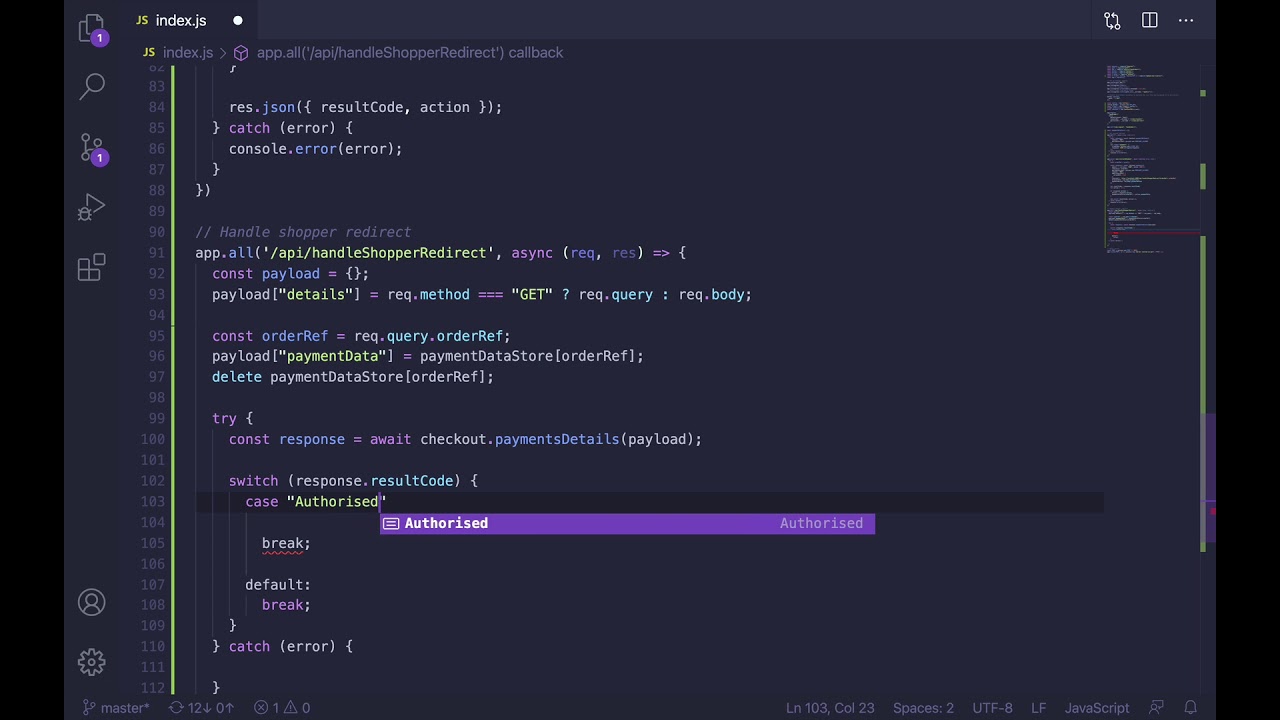This screenshot has height=720, width=1280.
Task: Click the unsaved dot on index.js tab
Action: coord(238,21)
